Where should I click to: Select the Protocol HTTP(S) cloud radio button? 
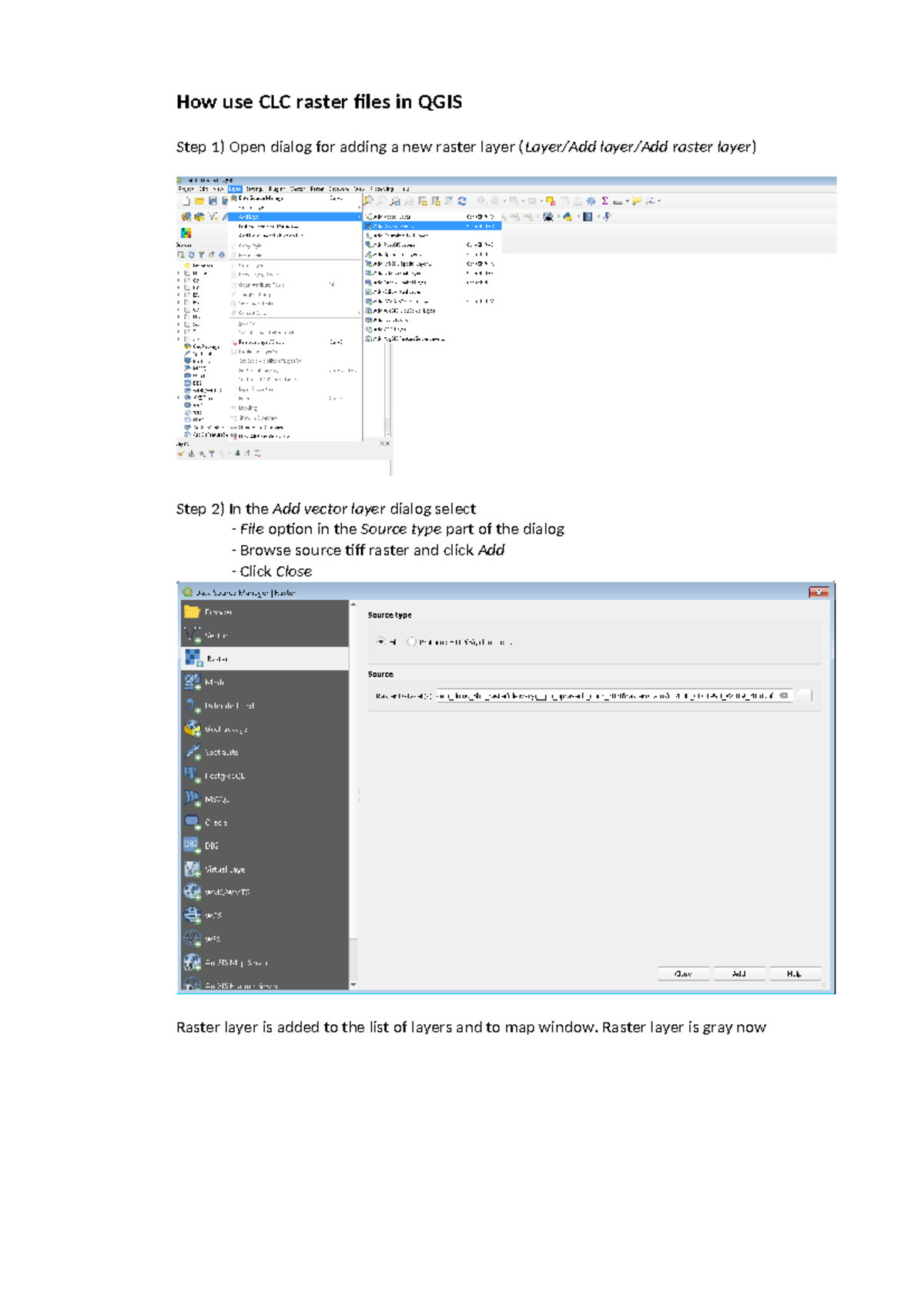coord(411,641)
